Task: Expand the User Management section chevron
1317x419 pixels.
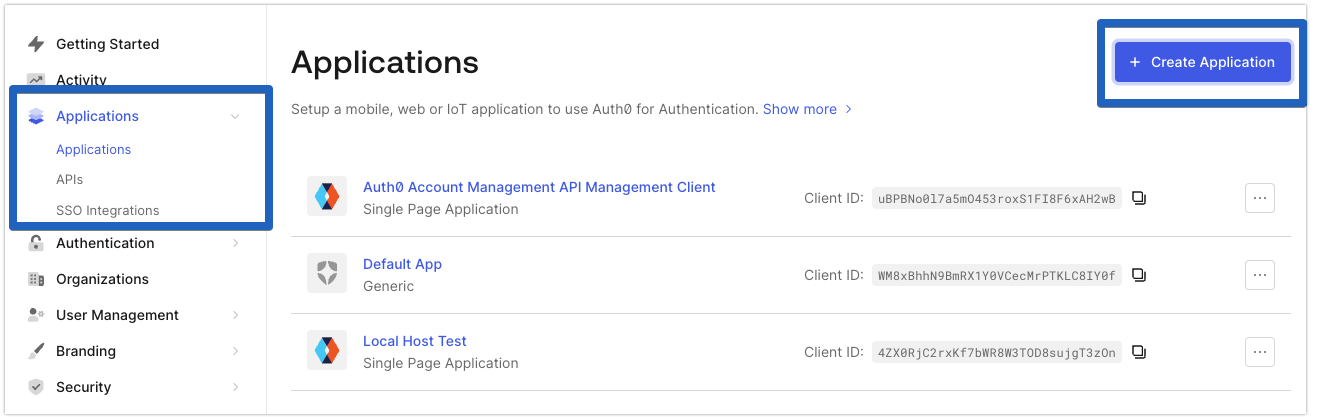Action: click(x=235, y=315)
